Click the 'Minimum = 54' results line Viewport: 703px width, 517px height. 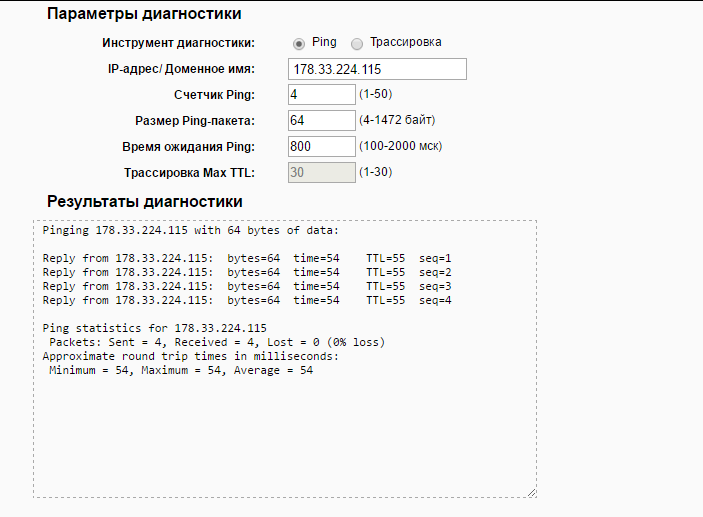click(181, 370)
